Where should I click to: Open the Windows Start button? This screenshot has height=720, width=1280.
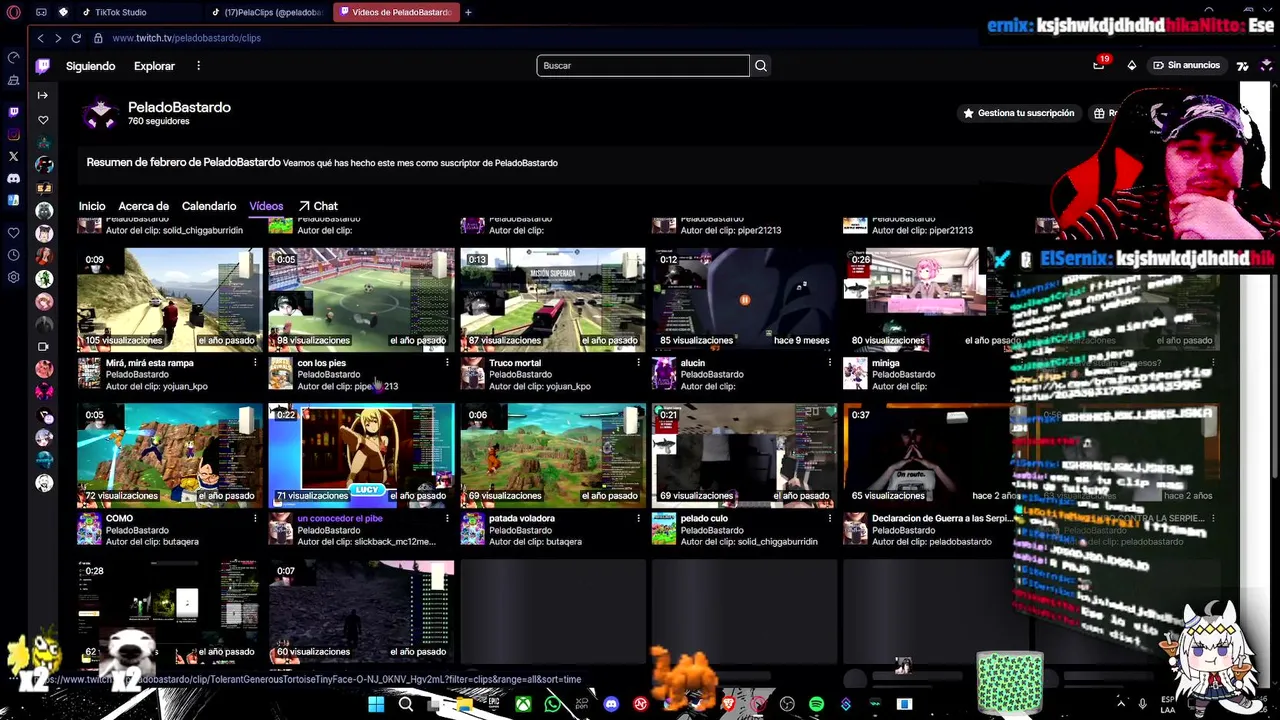point(376,704)
